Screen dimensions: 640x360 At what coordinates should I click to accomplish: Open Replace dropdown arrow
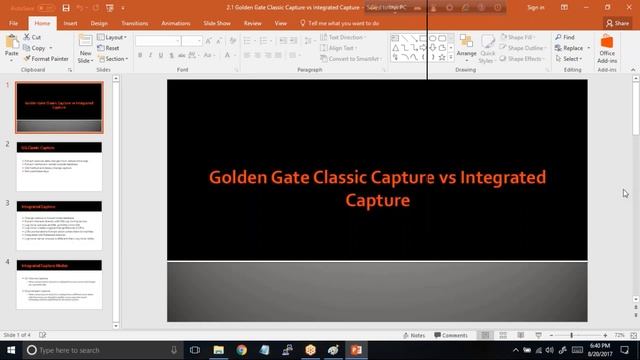[589, 48]
